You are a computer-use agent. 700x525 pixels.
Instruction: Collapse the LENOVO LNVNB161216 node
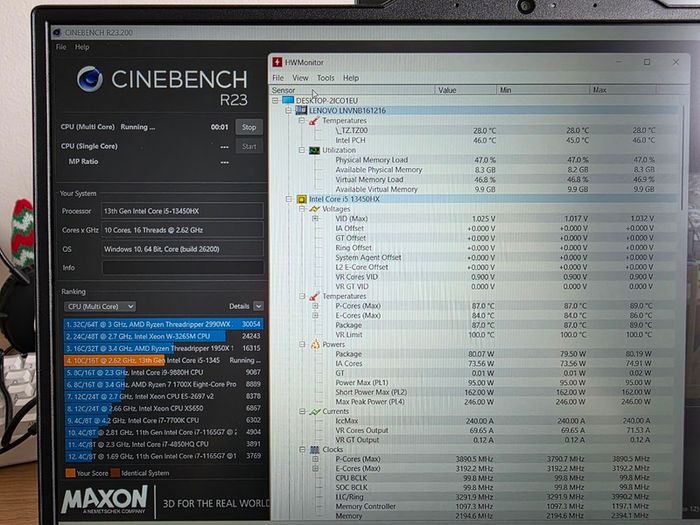coord(288,110)
